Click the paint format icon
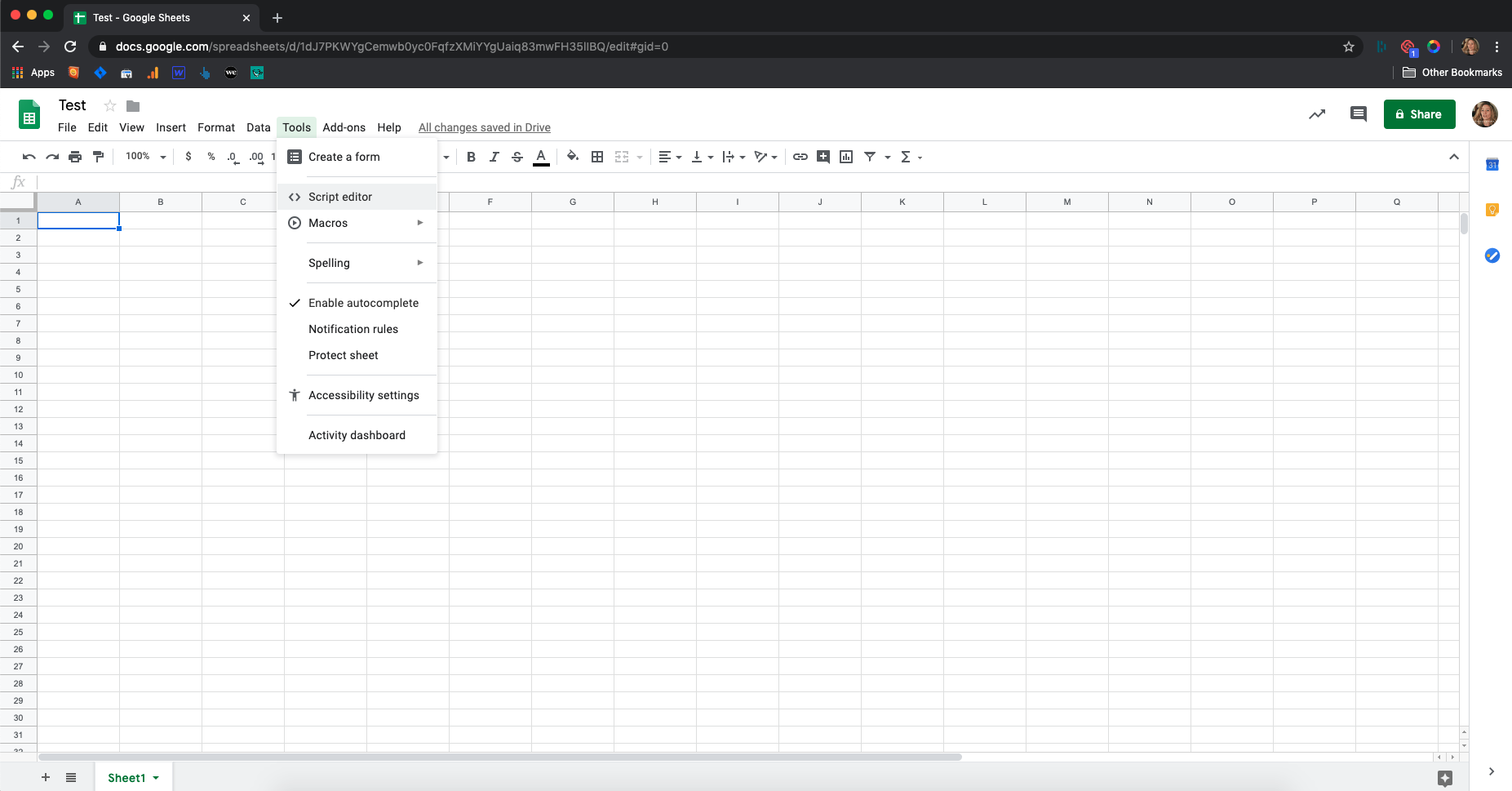The width and height of the screenshot is (1512, 791). (99, 157)
